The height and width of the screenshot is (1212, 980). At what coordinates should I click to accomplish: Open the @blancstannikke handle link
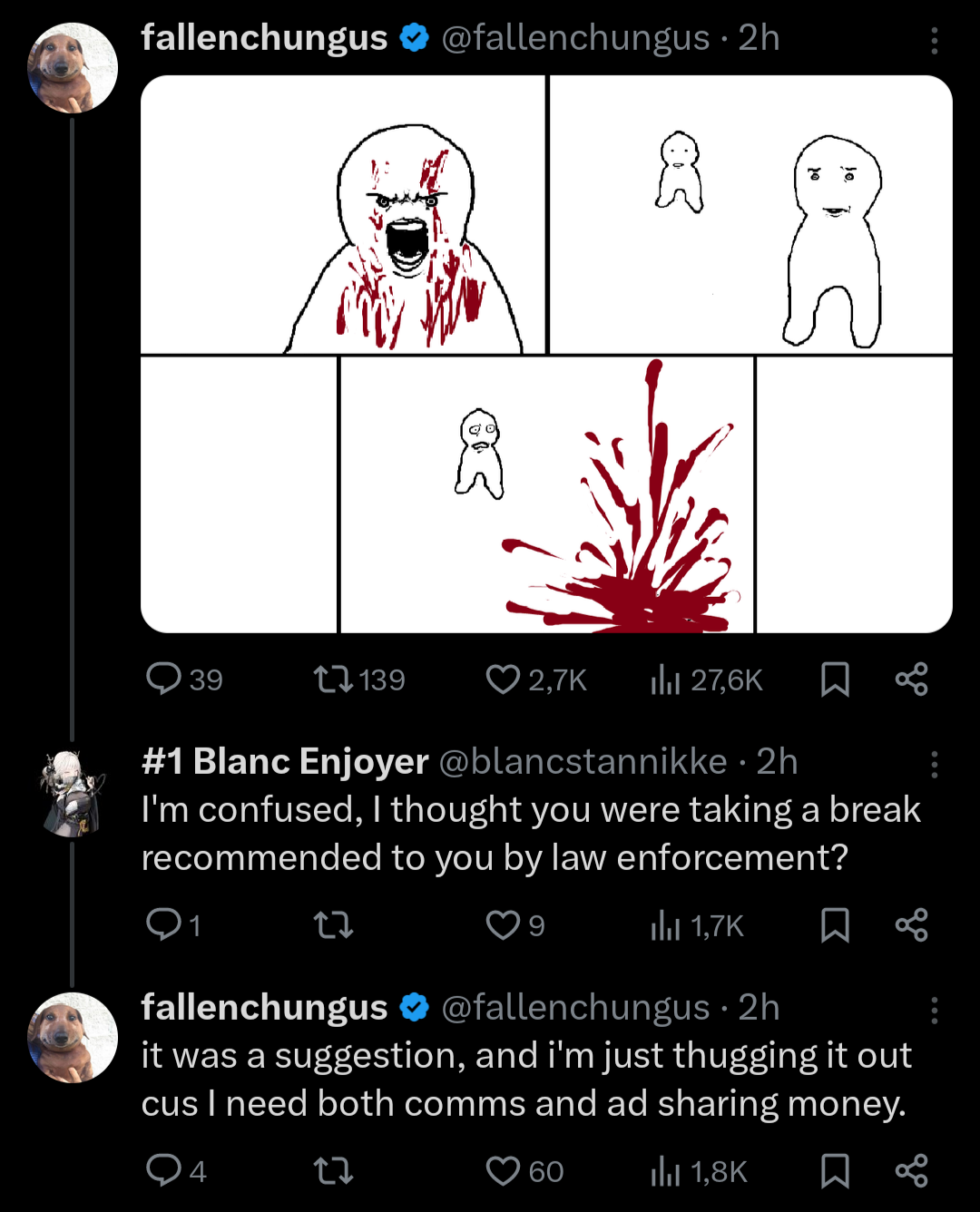click(583, 762)
